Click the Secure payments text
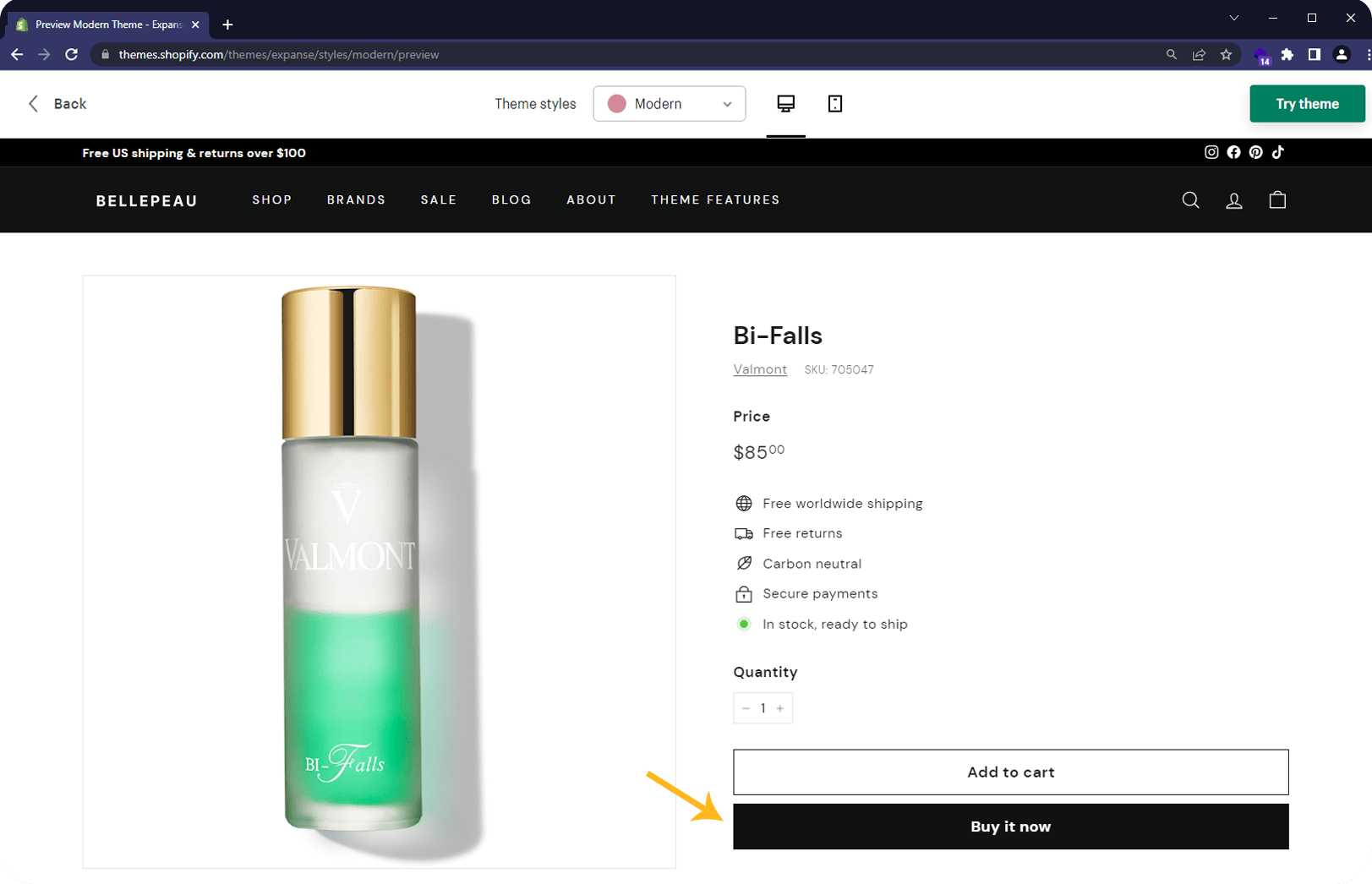 (x=820, y=593)
